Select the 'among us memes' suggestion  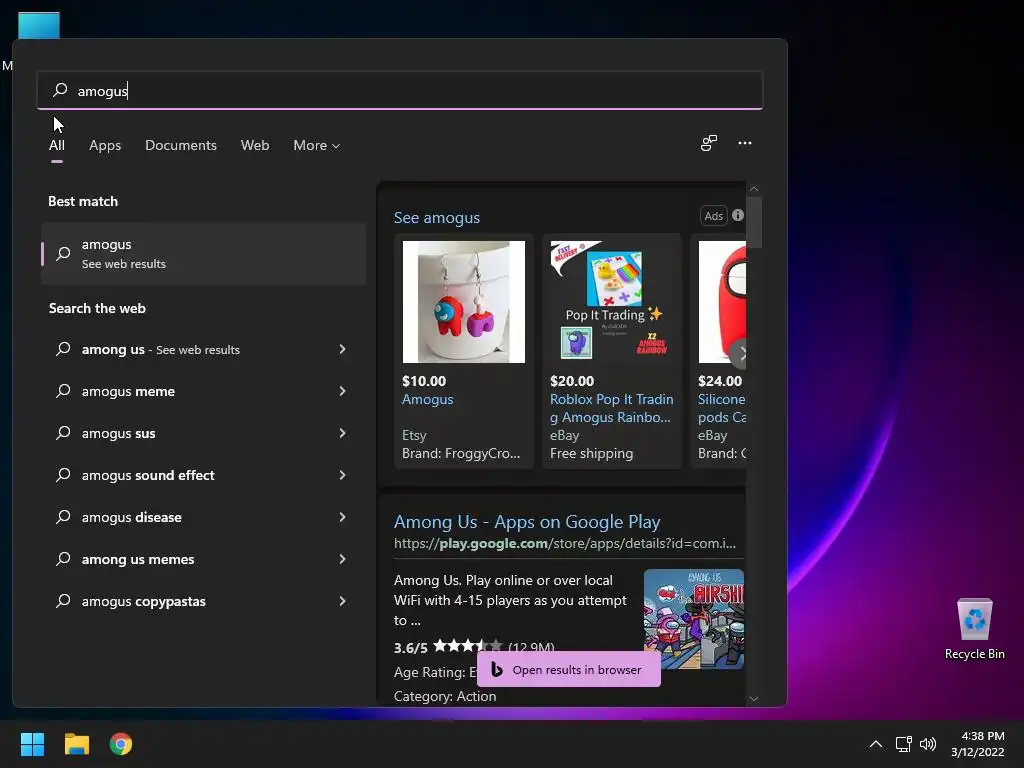[x=138, y=559]
